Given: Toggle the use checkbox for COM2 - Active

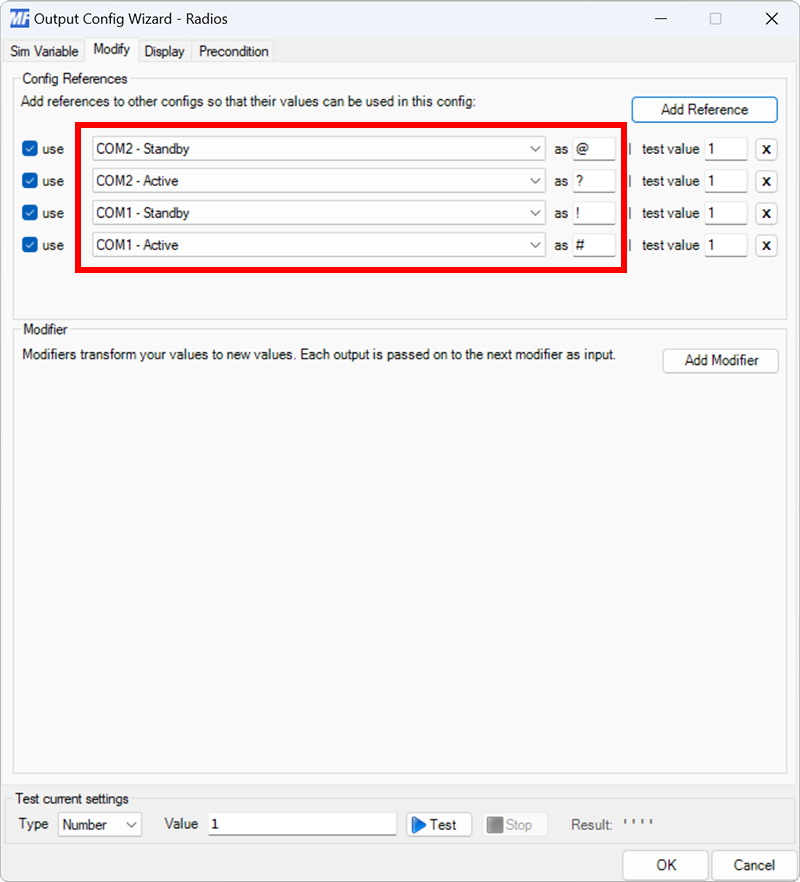Looking at the screenshot, I should pyautogui.click(x=29, y=180).
